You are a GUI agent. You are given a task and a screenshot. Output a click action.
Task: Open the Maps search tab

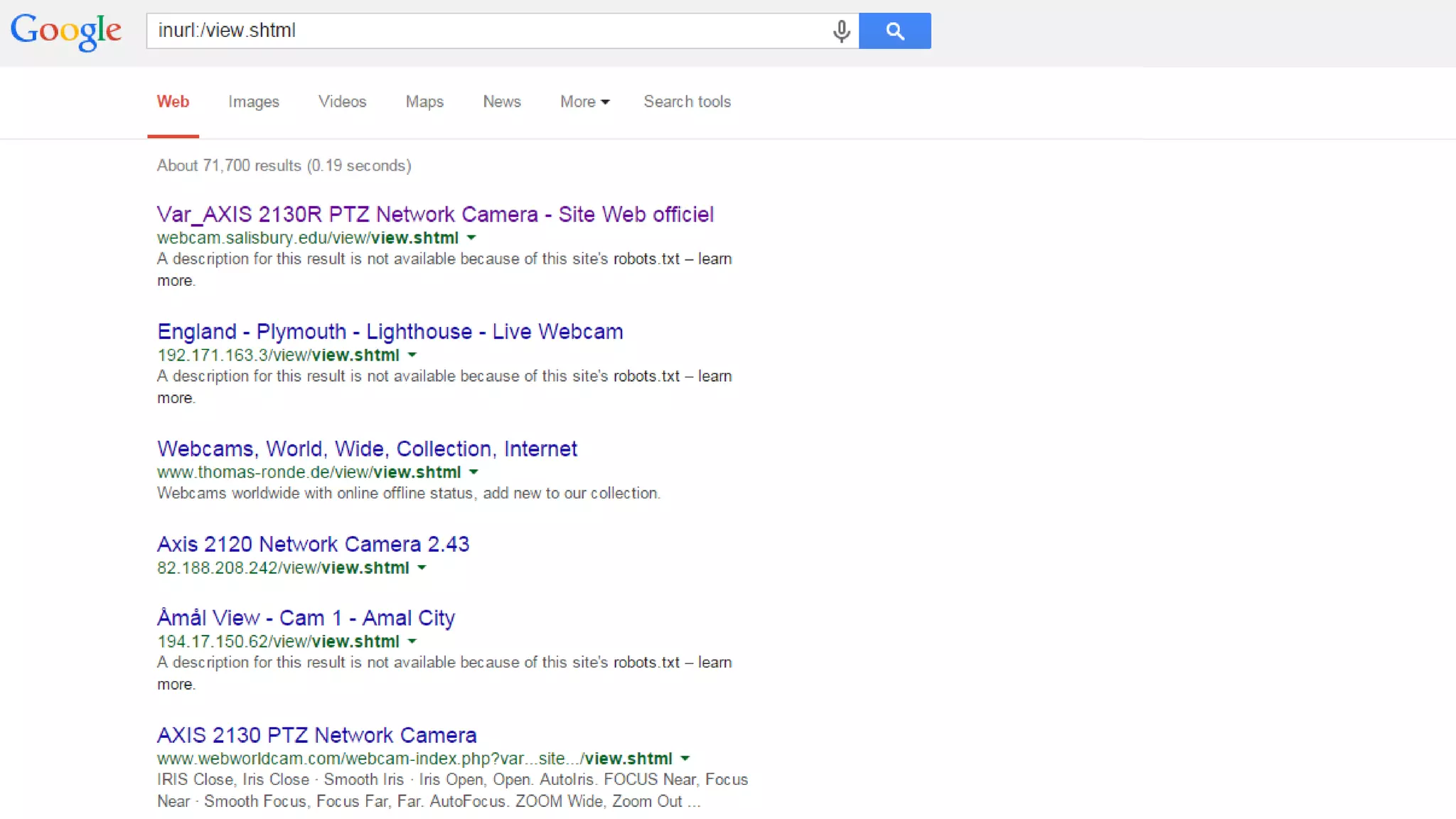(x=424, y=102)
